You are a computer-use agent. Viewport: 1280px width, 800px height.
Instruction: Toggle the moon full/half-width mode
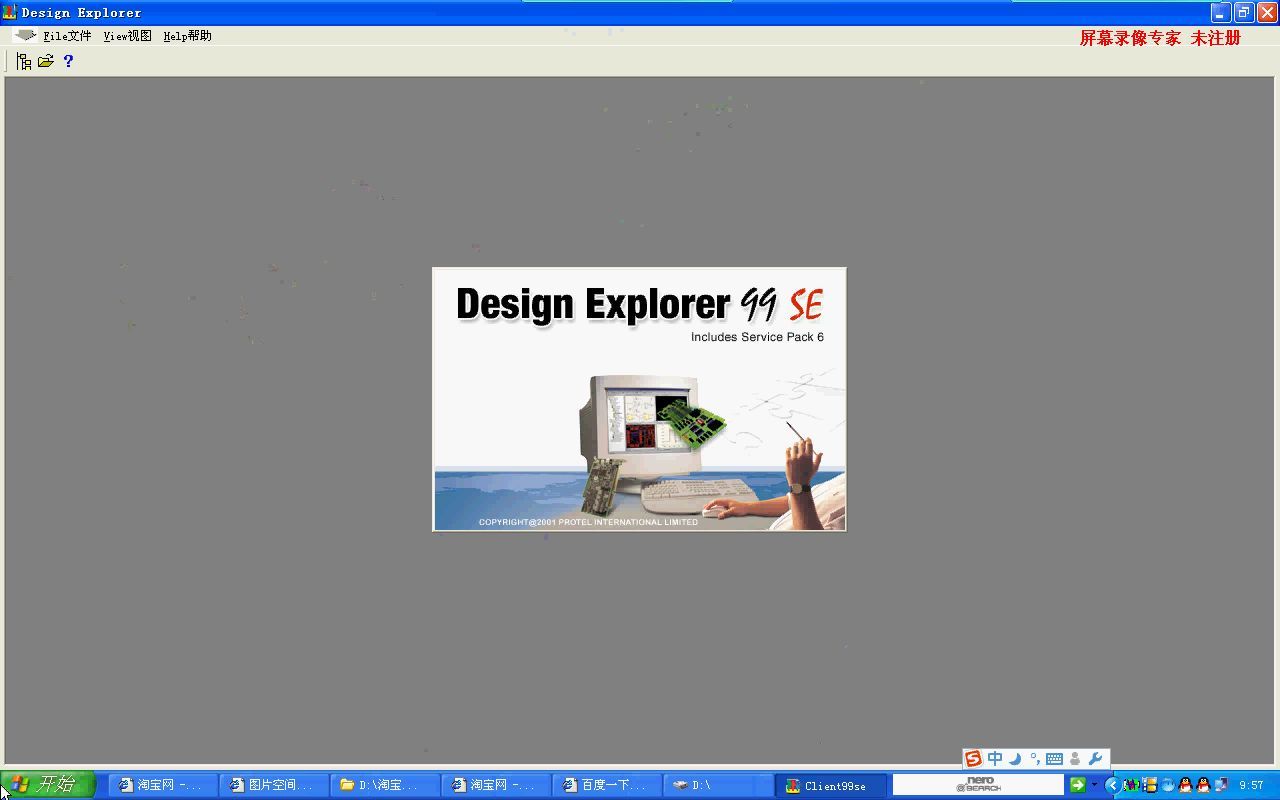pos(1015,759)
